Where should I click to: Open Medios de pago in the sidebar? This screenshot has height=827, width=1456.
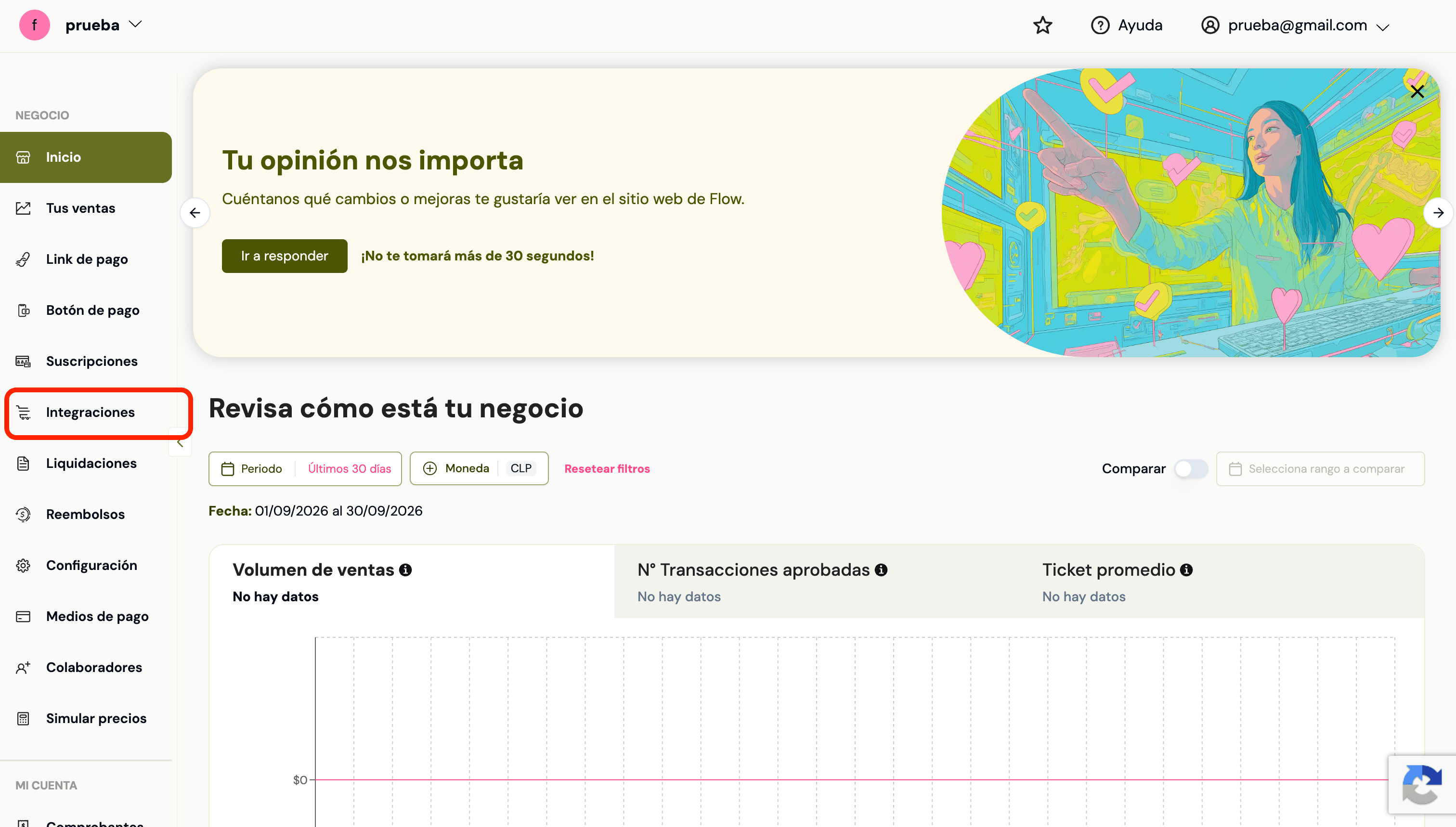[x=86, y=616]
